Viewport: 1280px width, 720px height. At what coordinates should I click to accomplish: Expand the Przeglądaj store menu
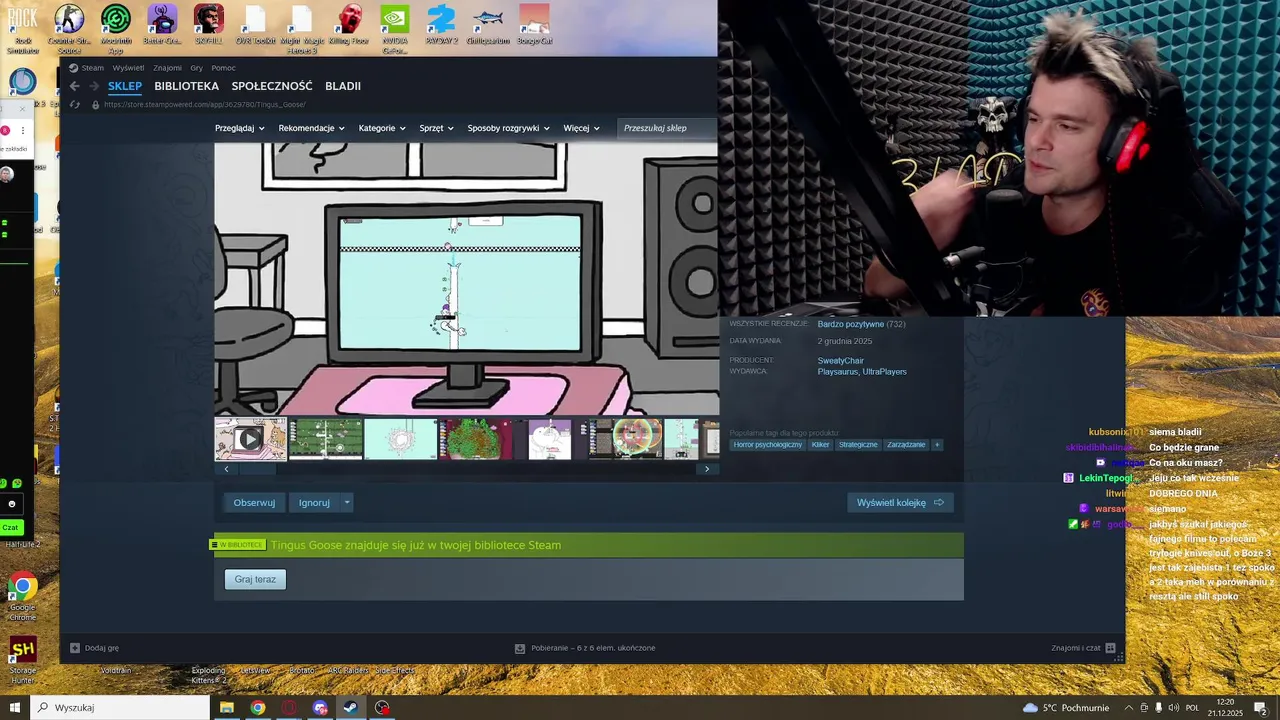click(240, 128)
